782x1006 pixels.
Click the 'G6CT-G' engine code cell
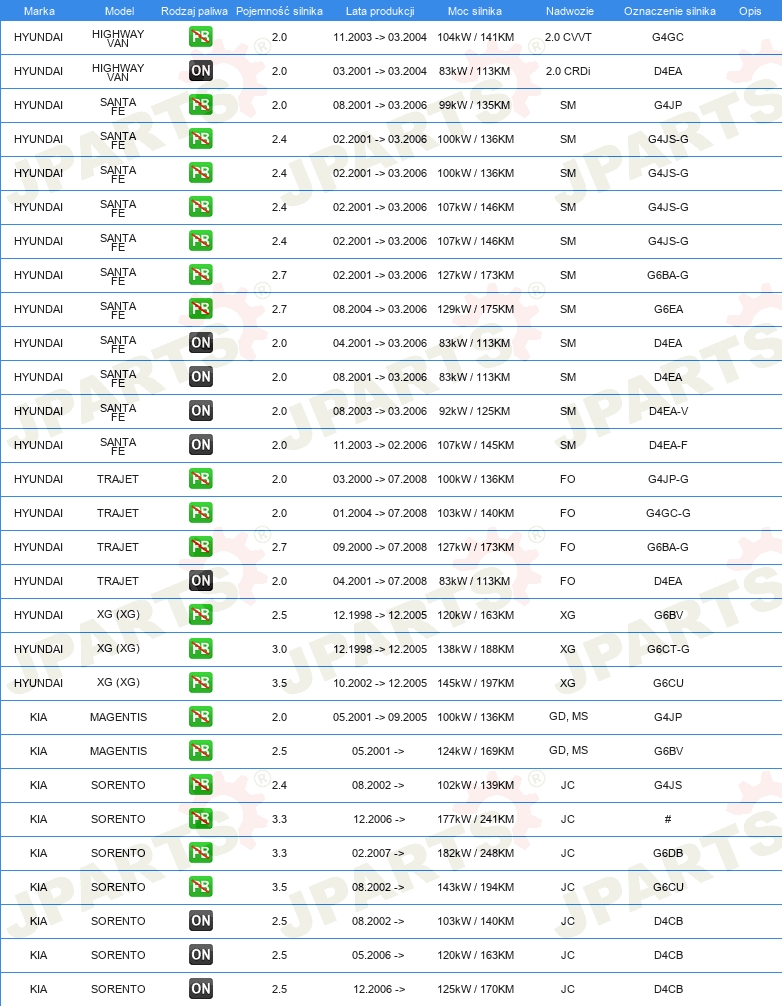(x=668, y=649)
